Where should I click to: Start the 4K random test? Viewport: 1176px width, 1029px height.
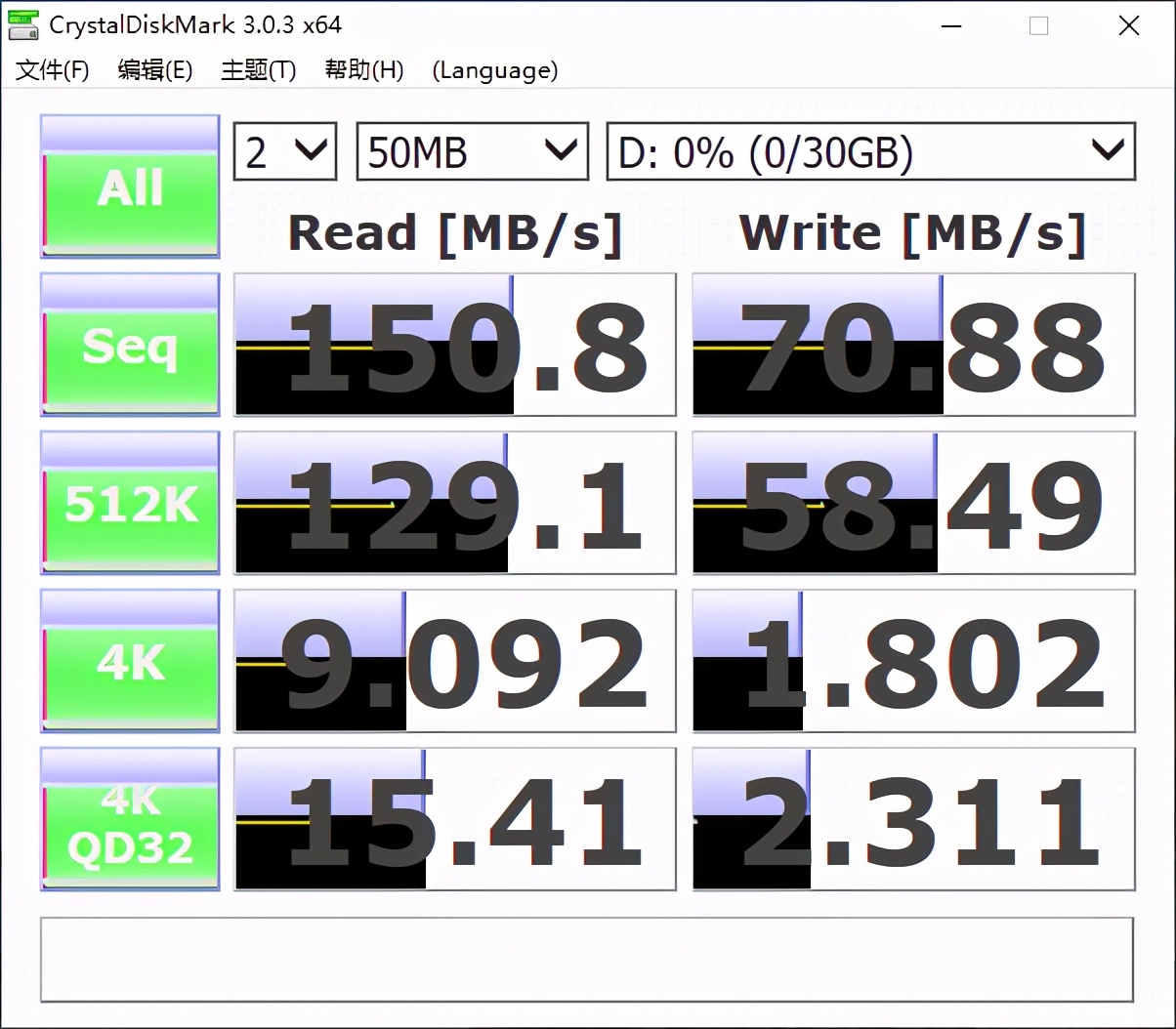point(130,661)
